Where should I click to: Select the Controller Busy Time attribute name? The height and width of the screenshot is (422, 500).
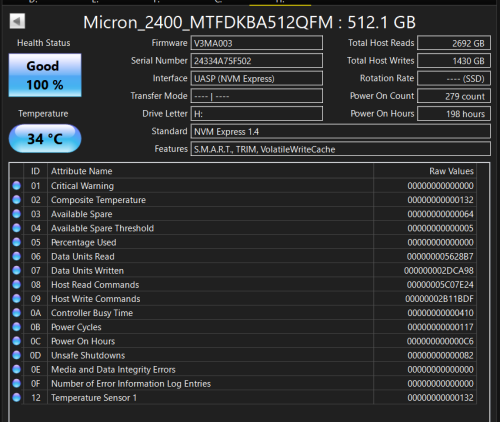point(92,313)
